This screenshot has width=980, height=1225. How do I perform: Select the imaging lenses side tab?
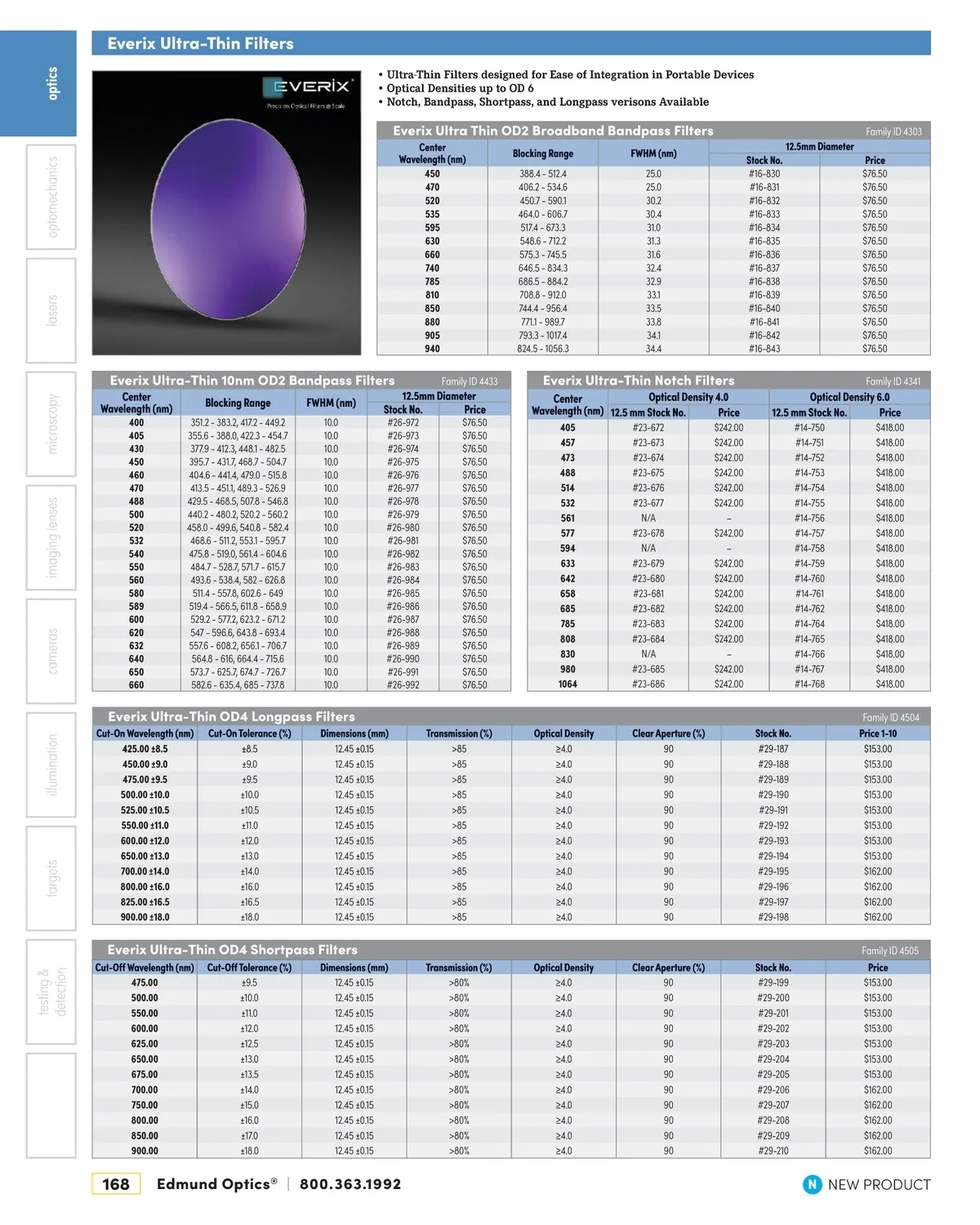pyautogui.click(x=51, y=537)
